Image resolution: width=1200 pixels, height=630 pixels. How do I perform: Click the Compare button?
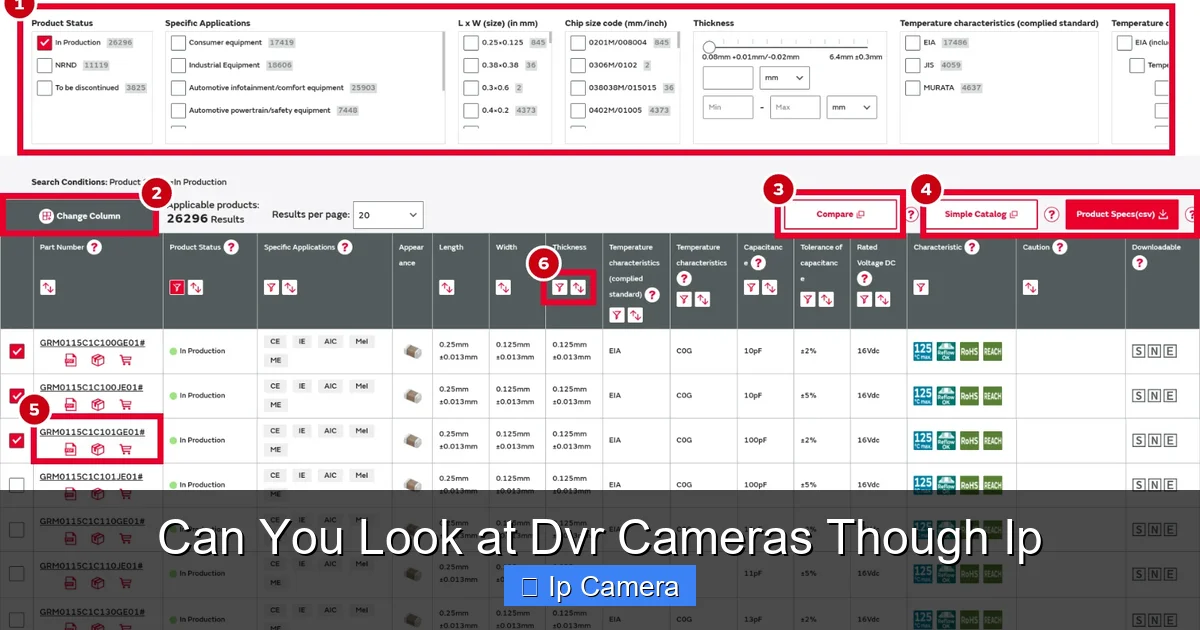pos(840,214)
